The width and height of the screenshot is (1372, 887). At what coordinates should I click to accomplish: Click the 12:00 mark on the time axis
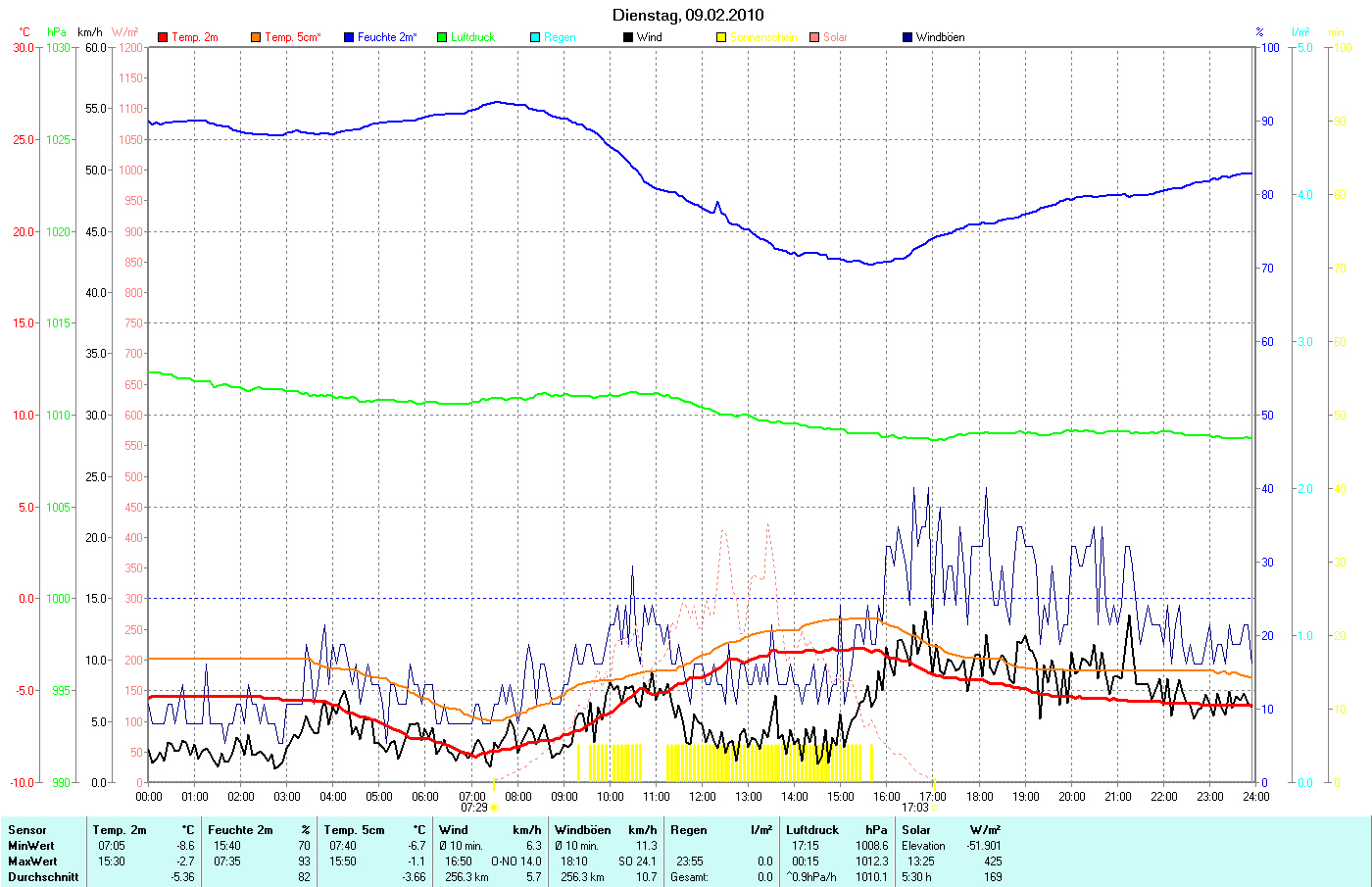702,796
